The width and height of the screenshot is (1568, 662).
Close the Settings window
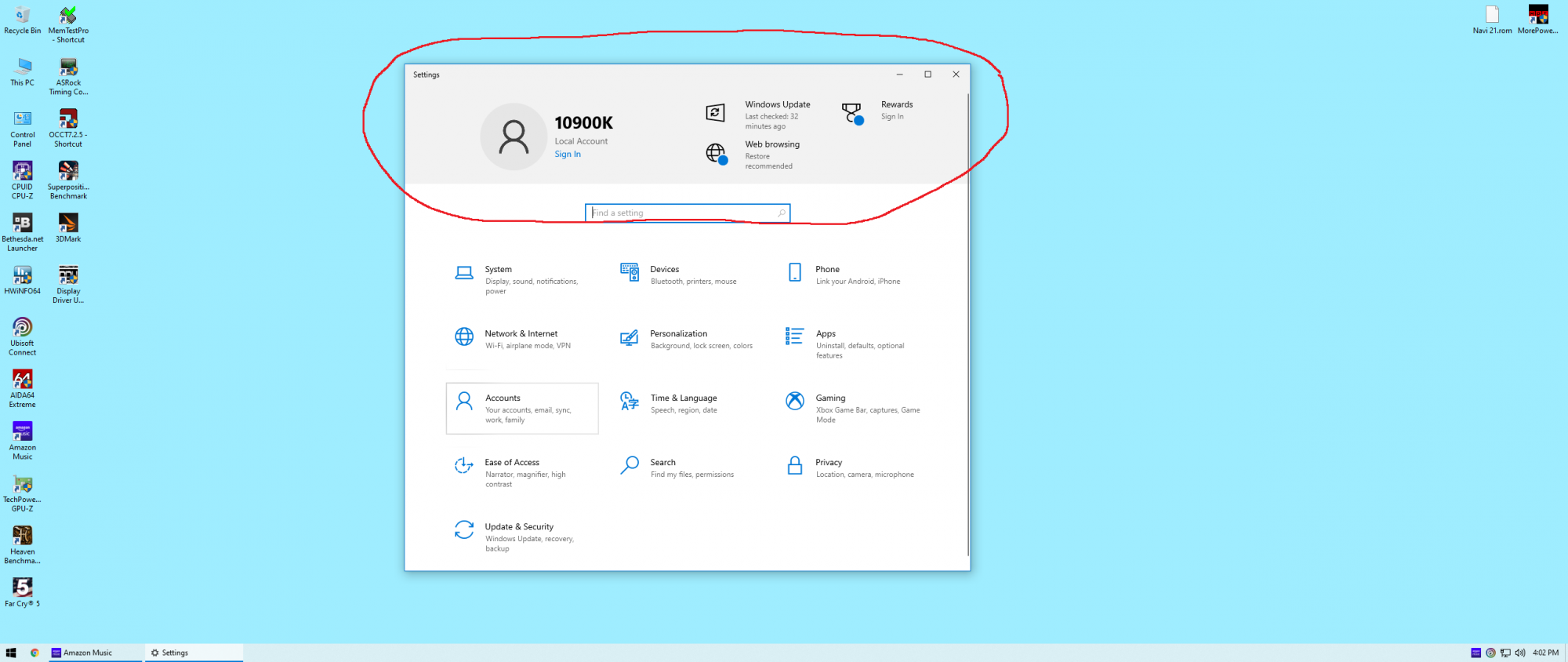pyautogui.click(x=956, y=75)
